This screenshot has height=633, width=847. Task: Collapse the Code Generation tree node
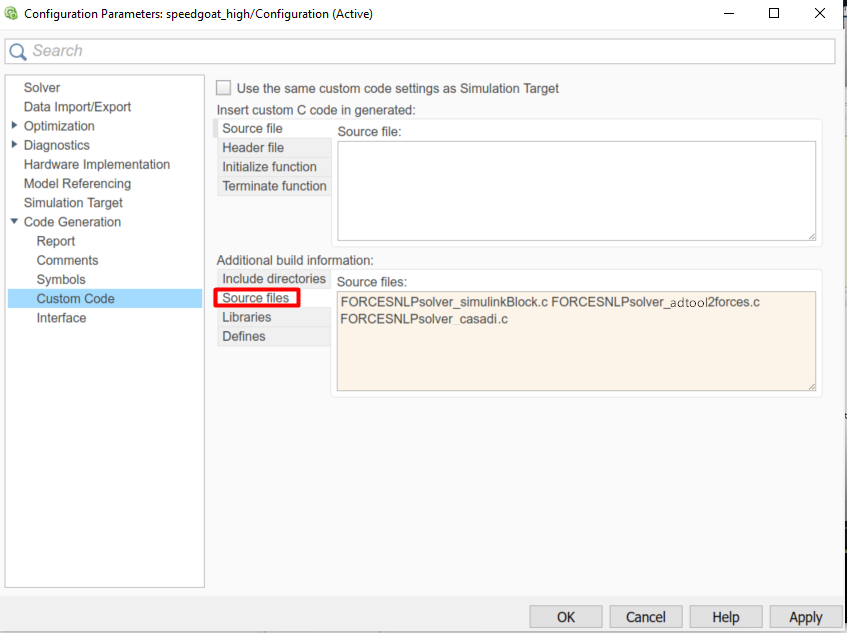[14, 222]
